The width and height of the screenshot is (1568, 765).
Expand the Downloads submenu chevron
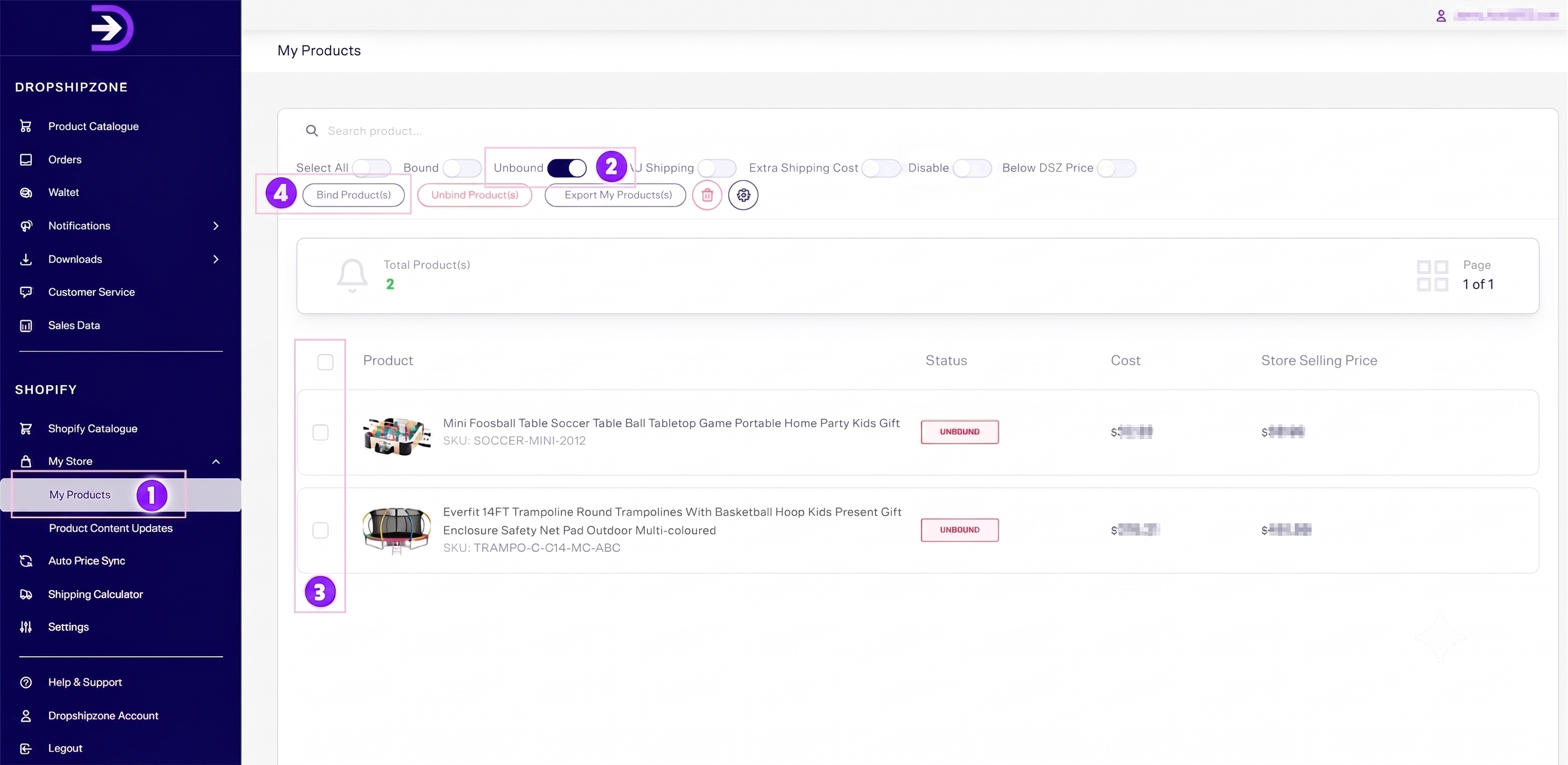tap(215, 259)
